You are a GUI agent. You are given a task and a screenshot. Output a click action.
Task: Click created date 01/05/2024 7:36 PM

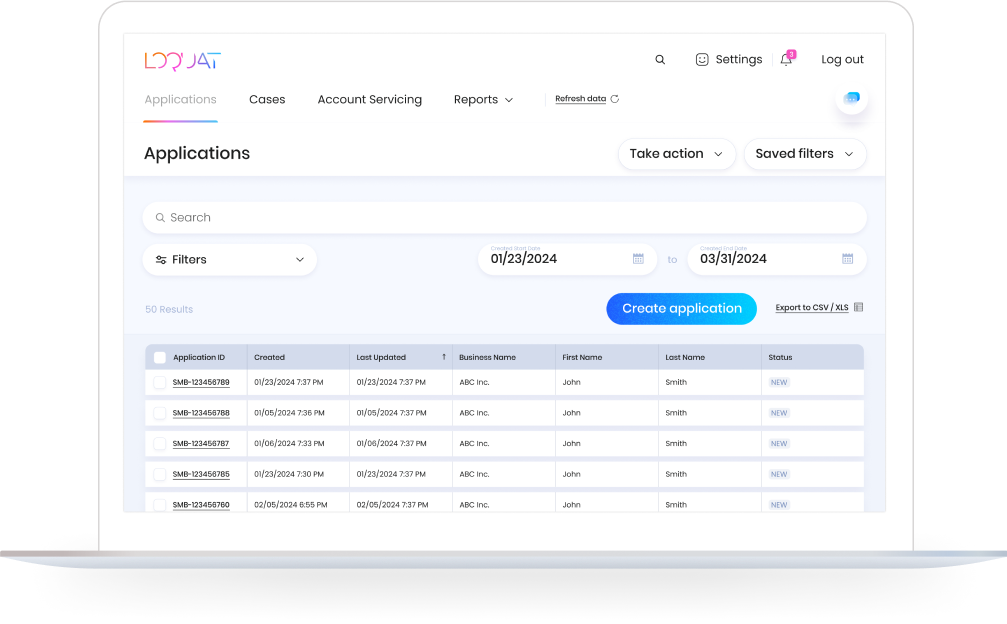289,413
